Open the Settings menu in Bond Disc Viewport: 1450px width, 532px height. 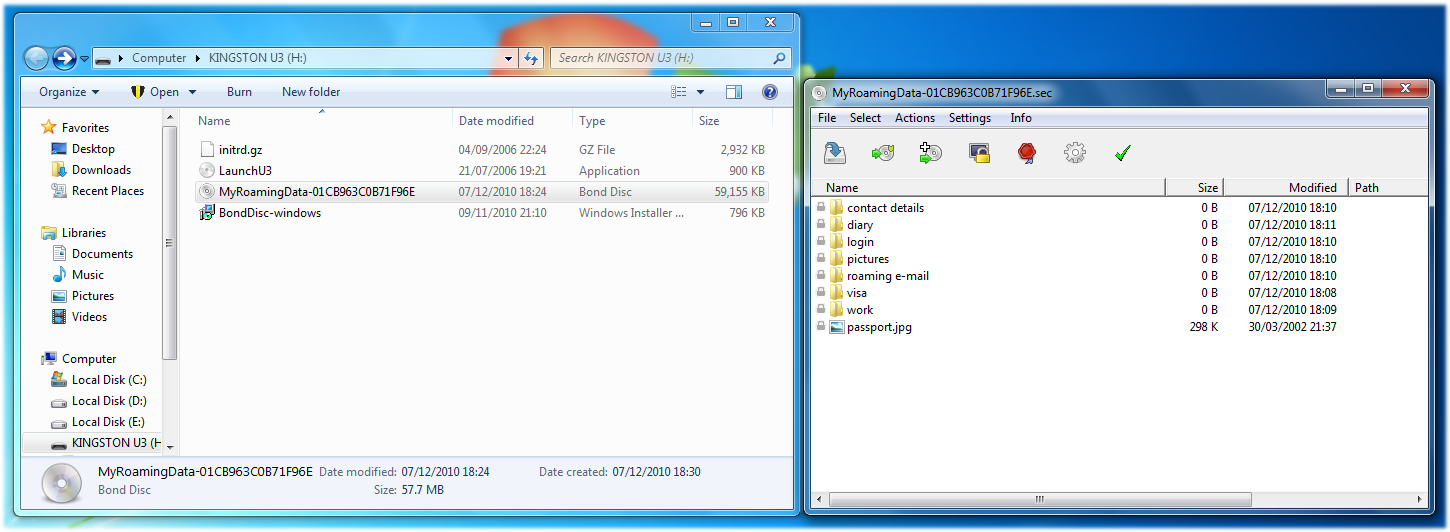tap(970, 118)
